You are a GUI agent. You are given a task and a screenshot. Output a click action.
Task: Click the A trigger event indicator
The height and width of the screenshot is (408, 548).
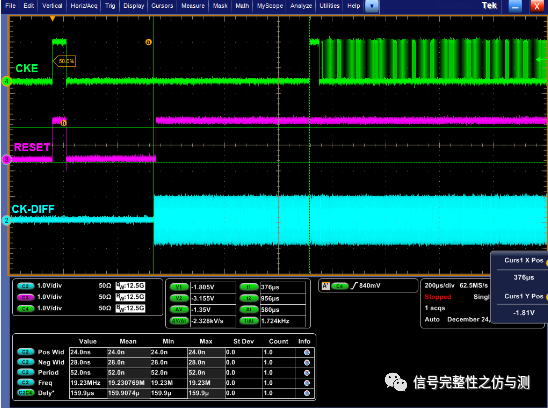coord(326,286)
